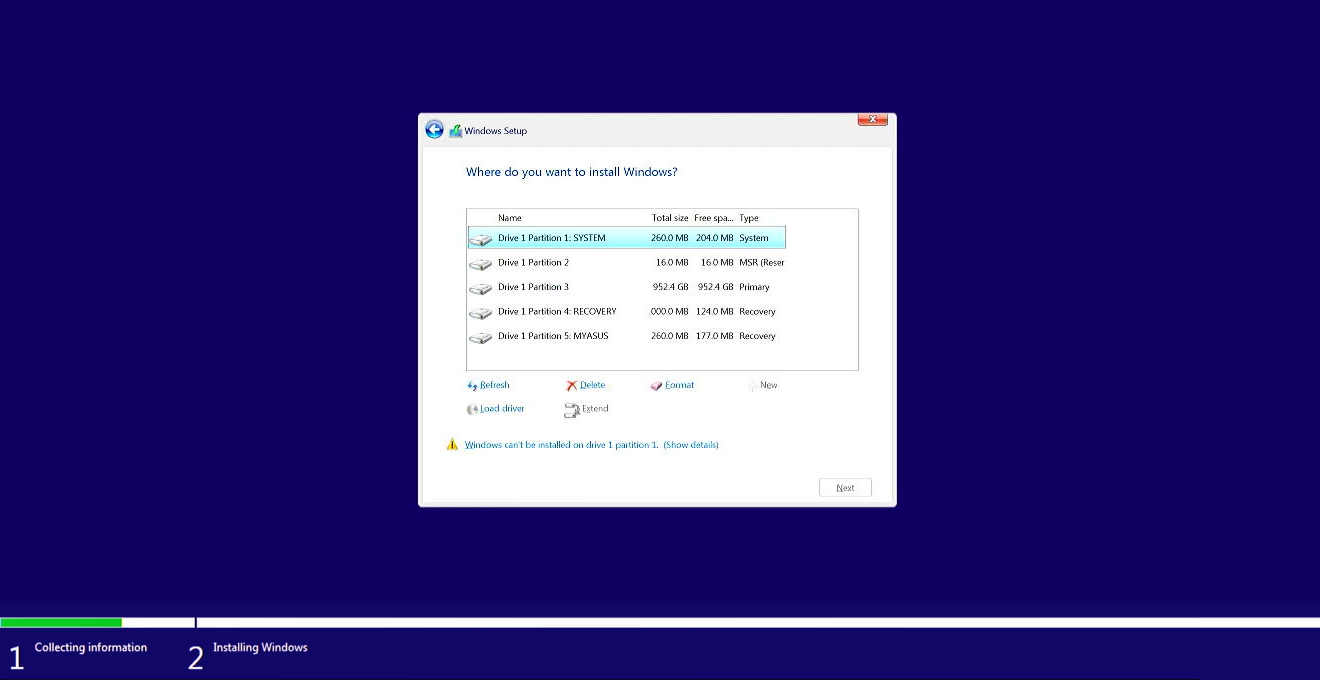Viewport: 1320px width, 680px height.
Task: Click the New text link
Action: (x=769, y=385)
